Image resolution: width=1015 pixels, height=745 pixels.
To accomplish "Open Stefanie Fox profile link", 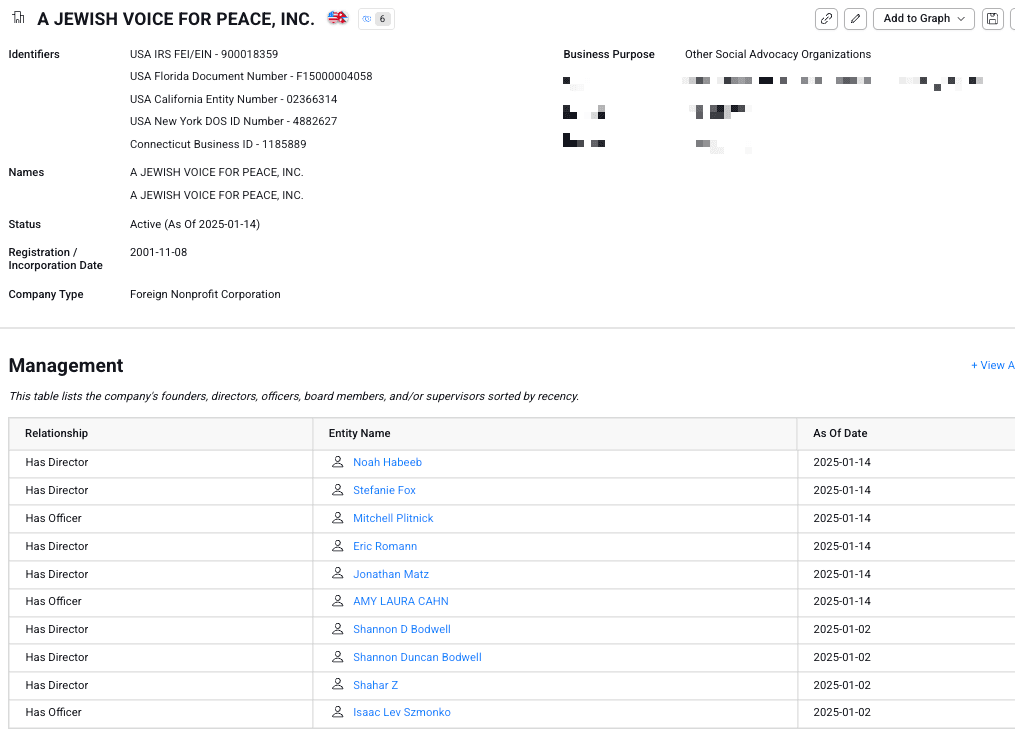I will click(x=384, y=490).
